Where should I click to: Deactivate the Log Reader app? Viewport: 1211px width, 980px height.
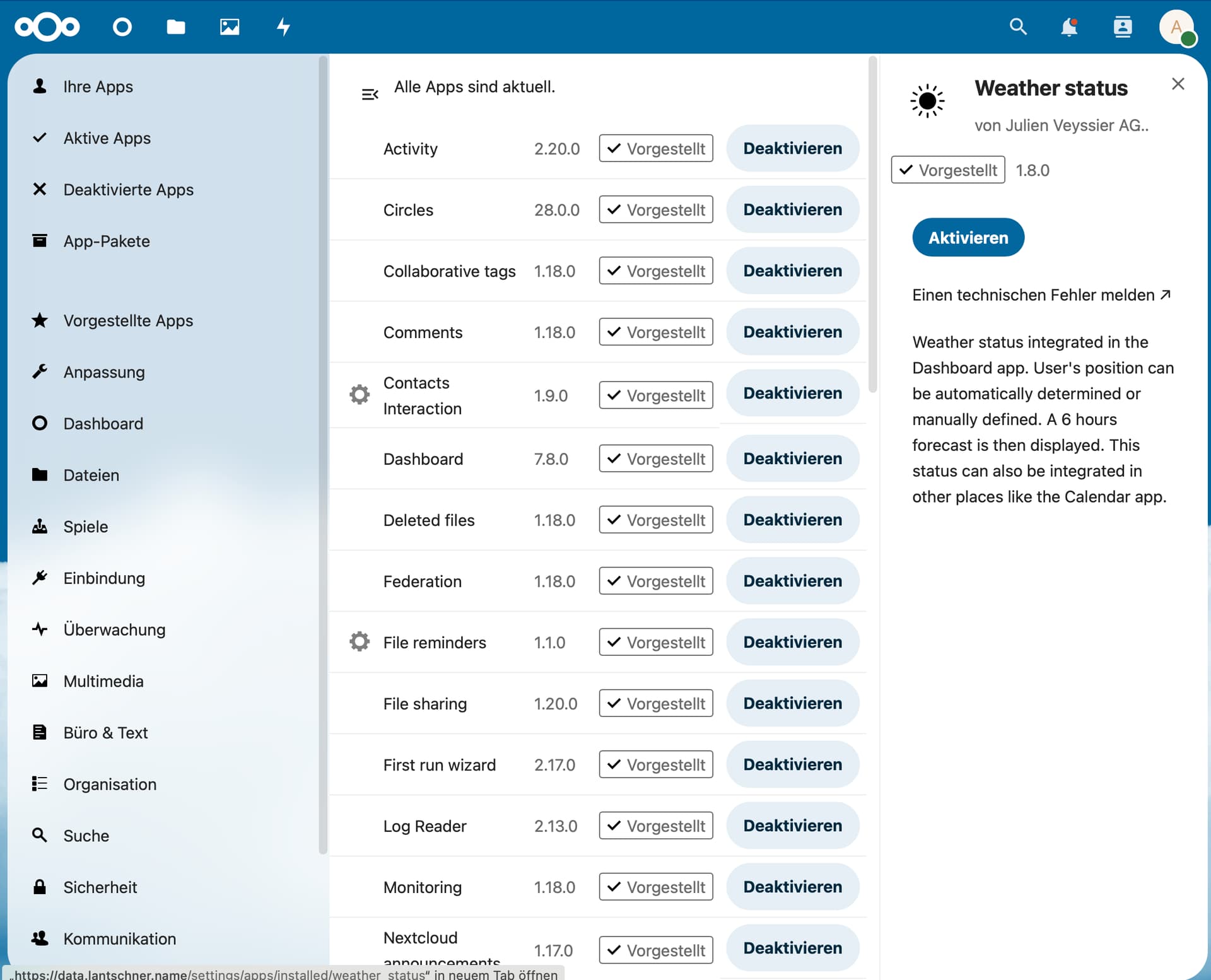pyautogui.click(x=793, y=825)
